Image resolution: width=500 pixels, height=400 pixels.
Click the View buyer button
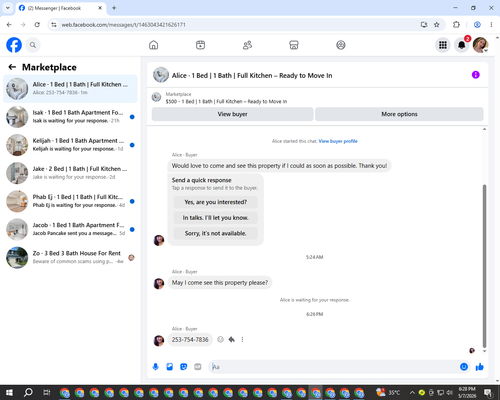232,114
